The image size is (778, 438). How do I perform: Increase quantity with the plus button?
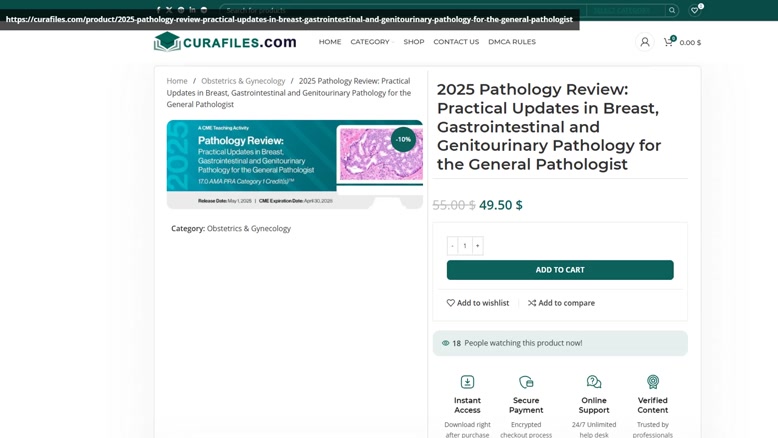coord(477,246)
